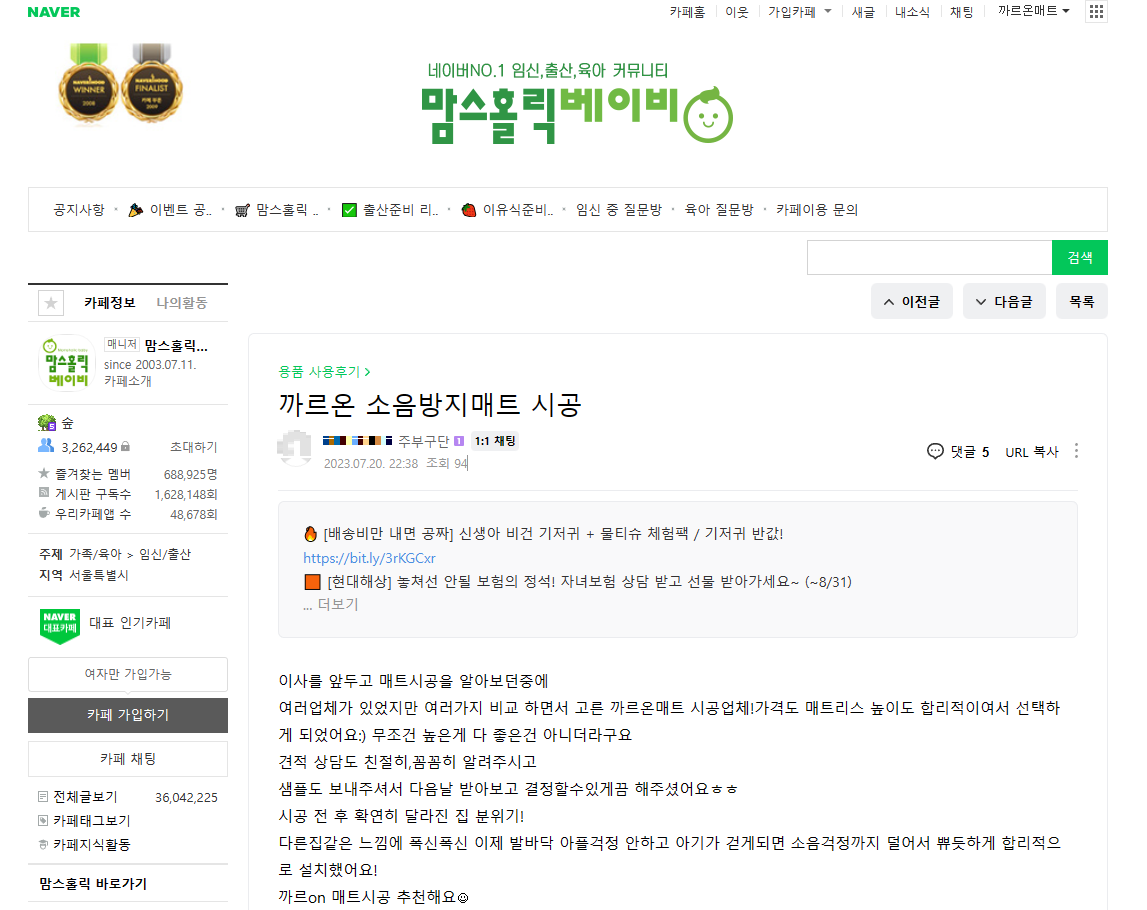Open the 대표 인기카페 link
The height and width of the screenshot is (910, 1147).
(x=130, y=623)
